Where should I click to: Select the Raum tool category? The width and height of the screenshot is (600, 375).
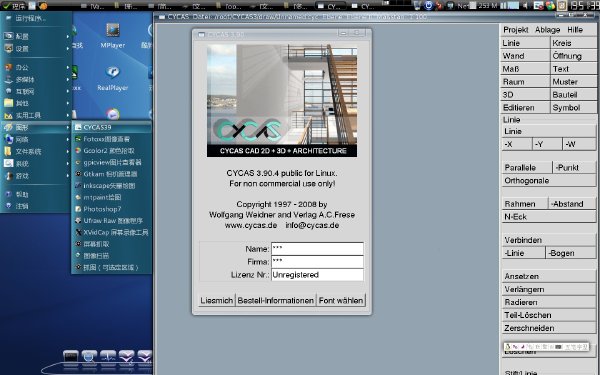click(525, 82)
